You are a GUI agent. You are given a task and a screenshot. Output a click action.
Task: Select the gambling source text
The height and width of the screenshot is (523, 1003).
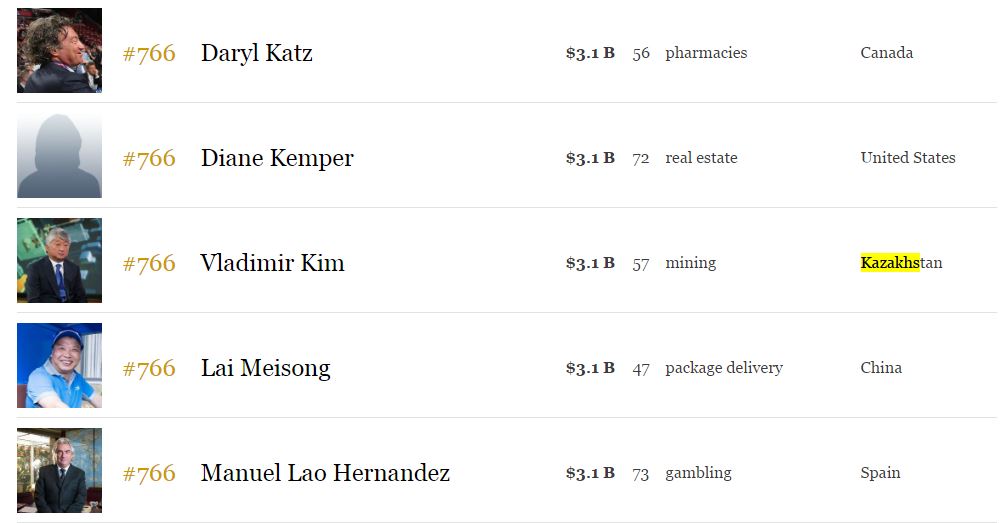pos(699,473)
